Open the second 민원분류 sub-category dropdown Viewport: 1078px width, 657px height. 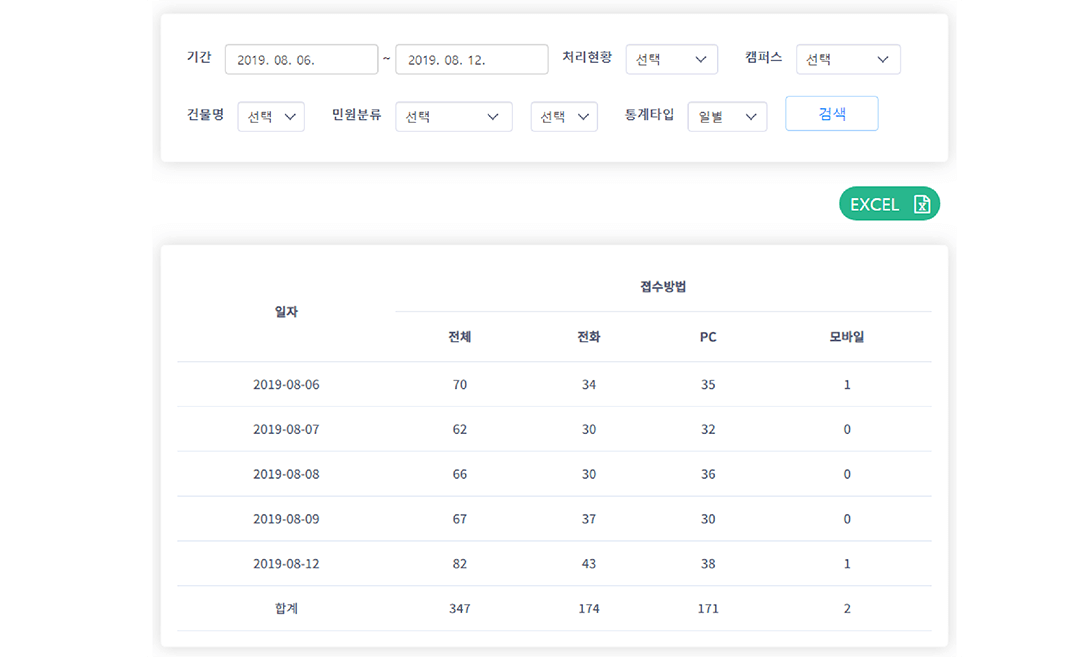564,117
